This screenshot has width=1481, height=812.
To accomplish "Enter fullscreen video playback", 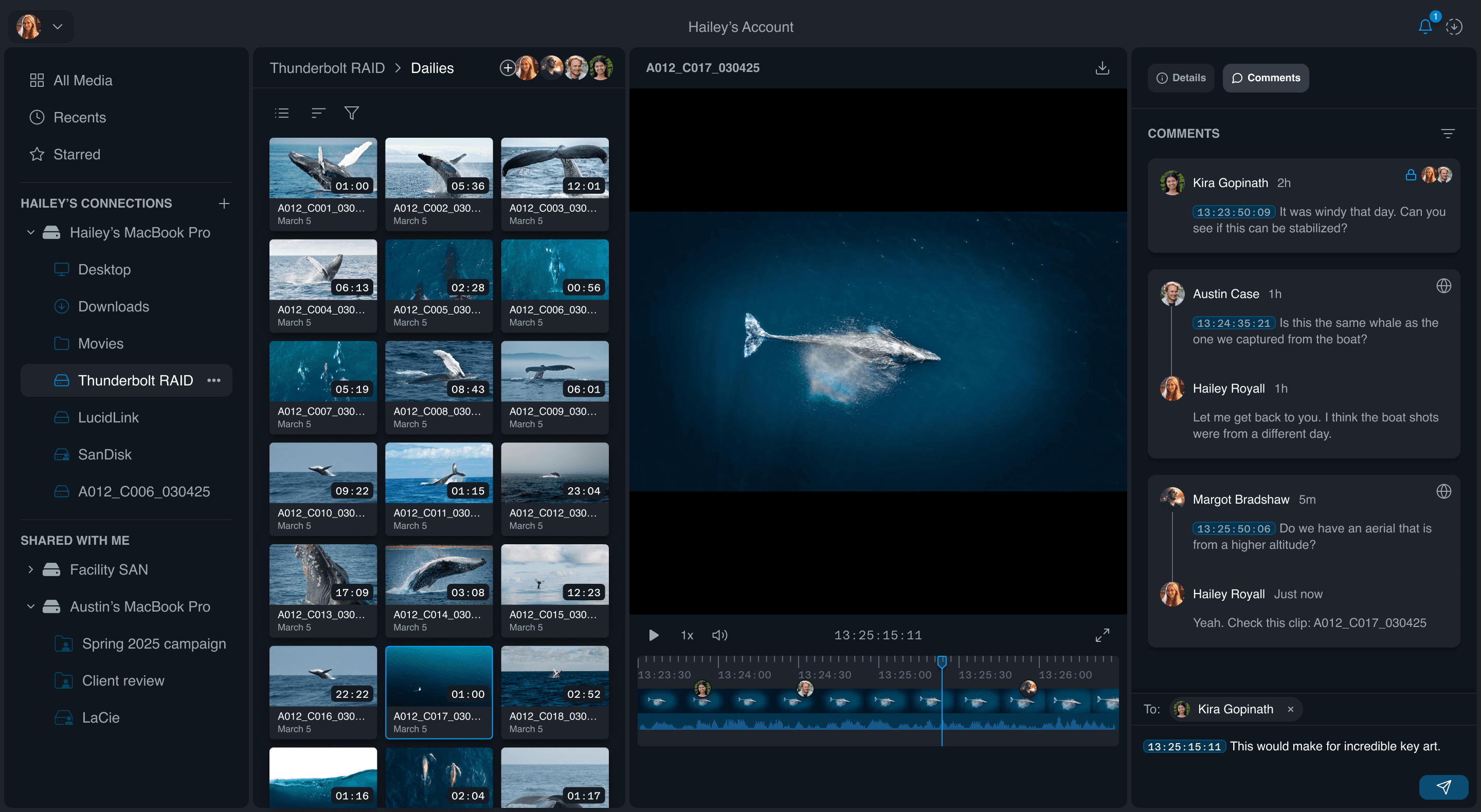I will point(1101,635).
